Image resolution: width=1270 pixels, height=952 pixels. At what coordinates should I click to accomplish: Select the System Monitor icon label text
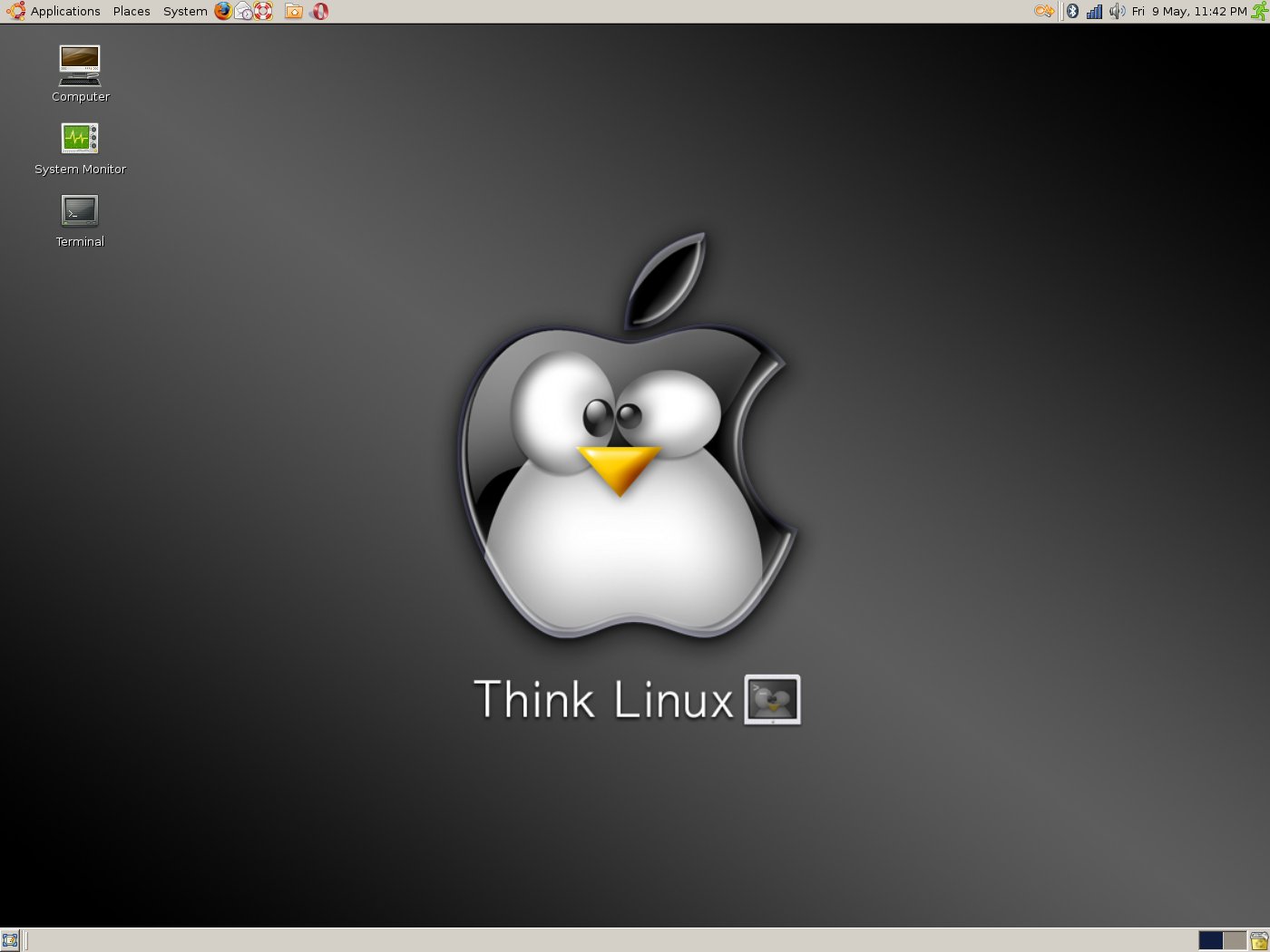(x=80, y=170)
